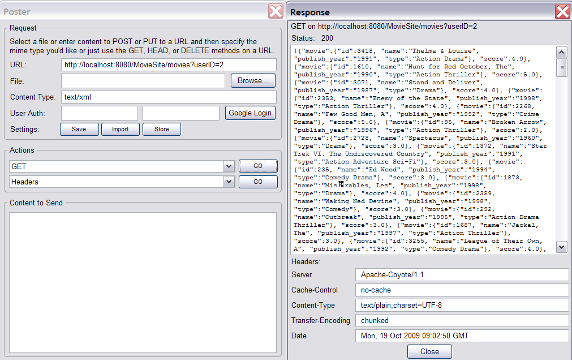Click the Content to Send text area
The width and height of the screenshot is (572, 360).
(143, 282)
